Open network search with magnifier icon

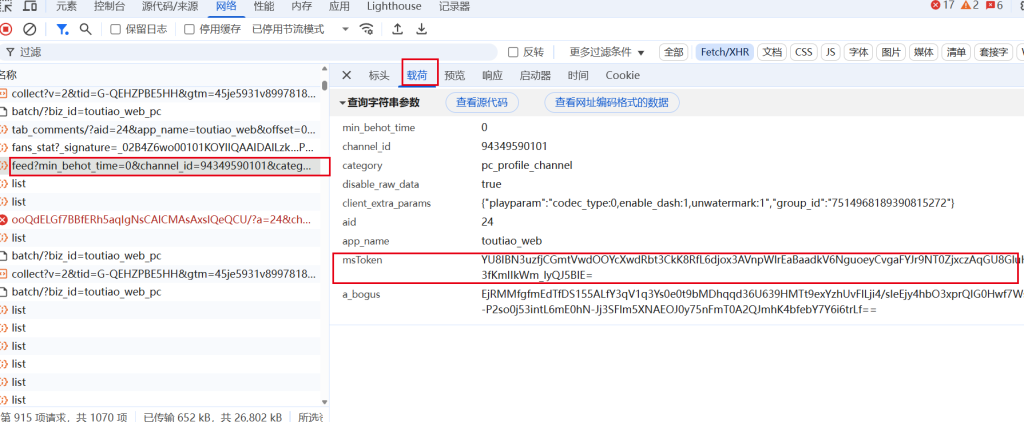pos(87,29)
